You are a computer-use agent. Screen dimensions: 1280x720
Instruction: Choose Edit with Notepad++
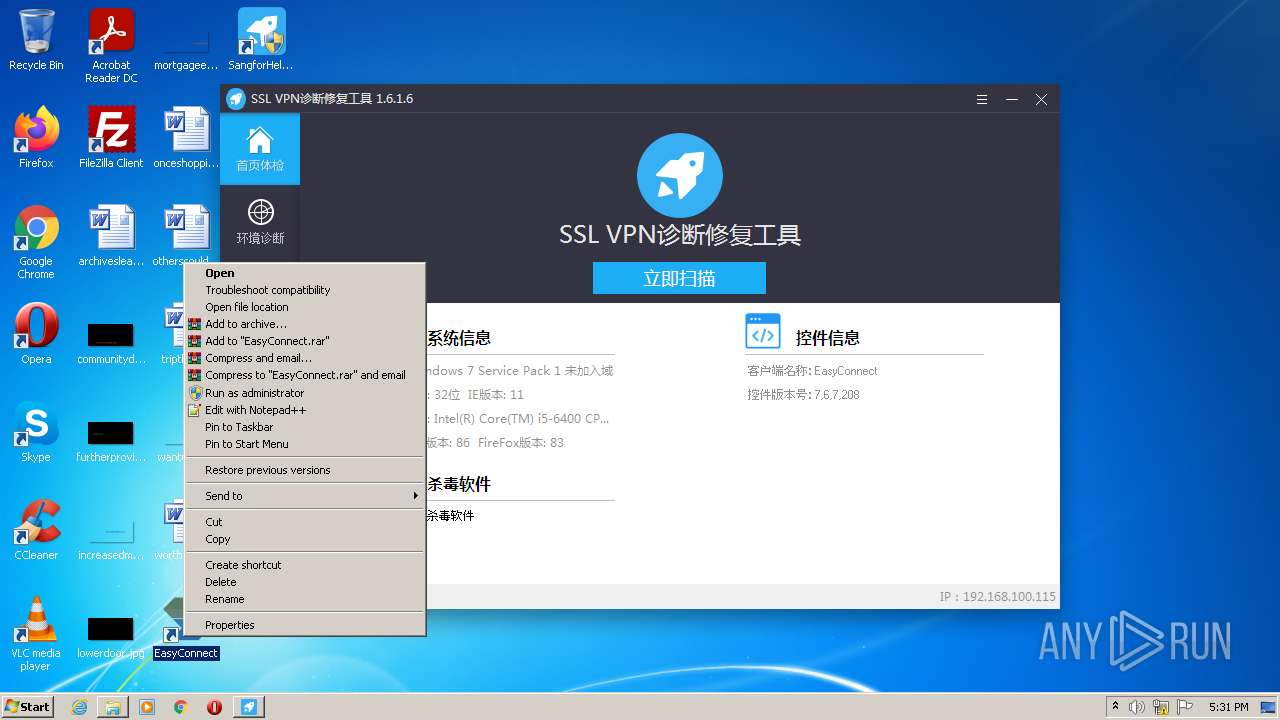pyautogui.click(x=305, y=410)
